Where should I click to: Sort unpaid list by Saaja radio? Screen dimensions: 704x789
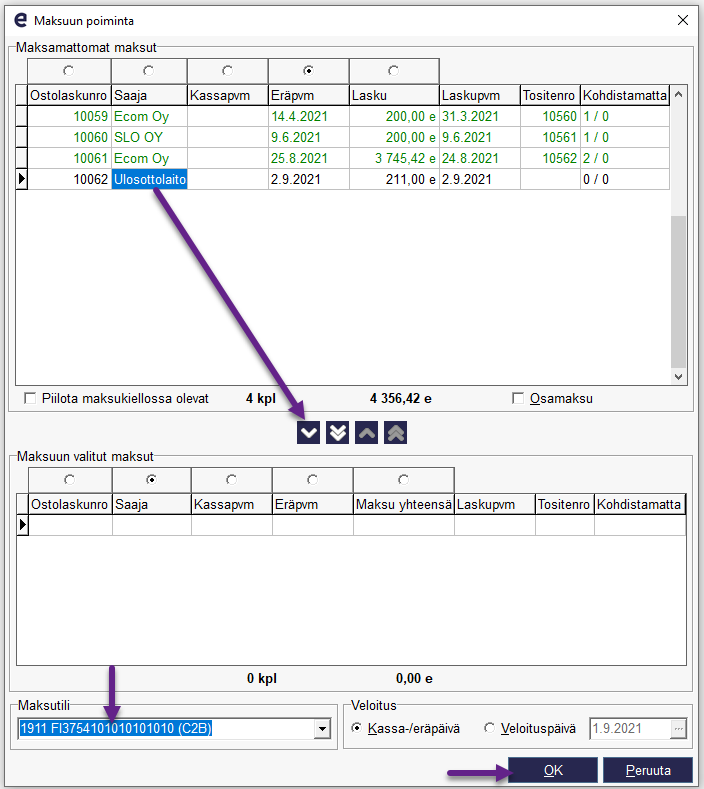[x=148, y=71]
